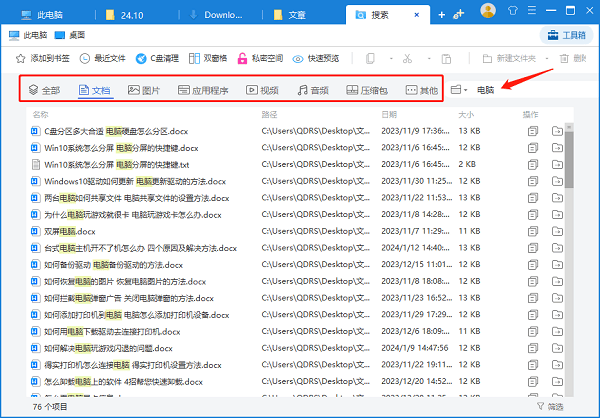Expand the search scope folder dropdown
This screenshot has width=600, height=418.
click(459, 90)
